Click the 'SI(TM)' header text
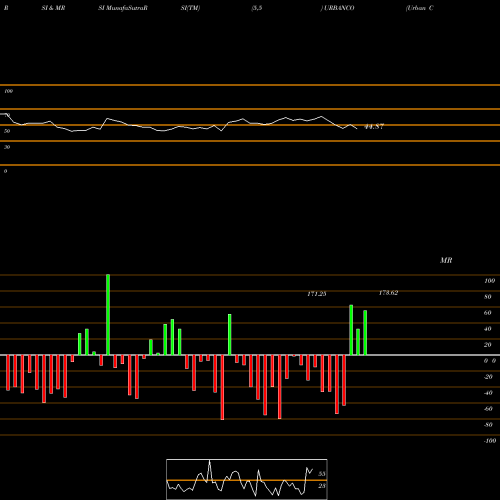The width and height of the screenshot is (500, 500). click(x=190, y=8)
